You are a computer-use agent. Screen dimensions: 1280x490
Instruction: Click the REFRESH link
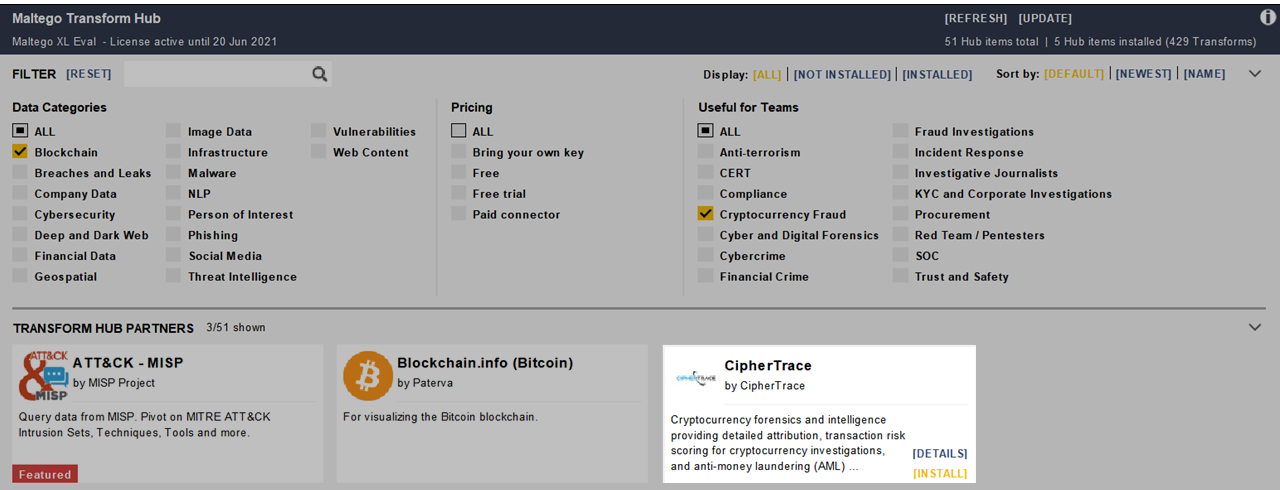[x=977, y=18]
